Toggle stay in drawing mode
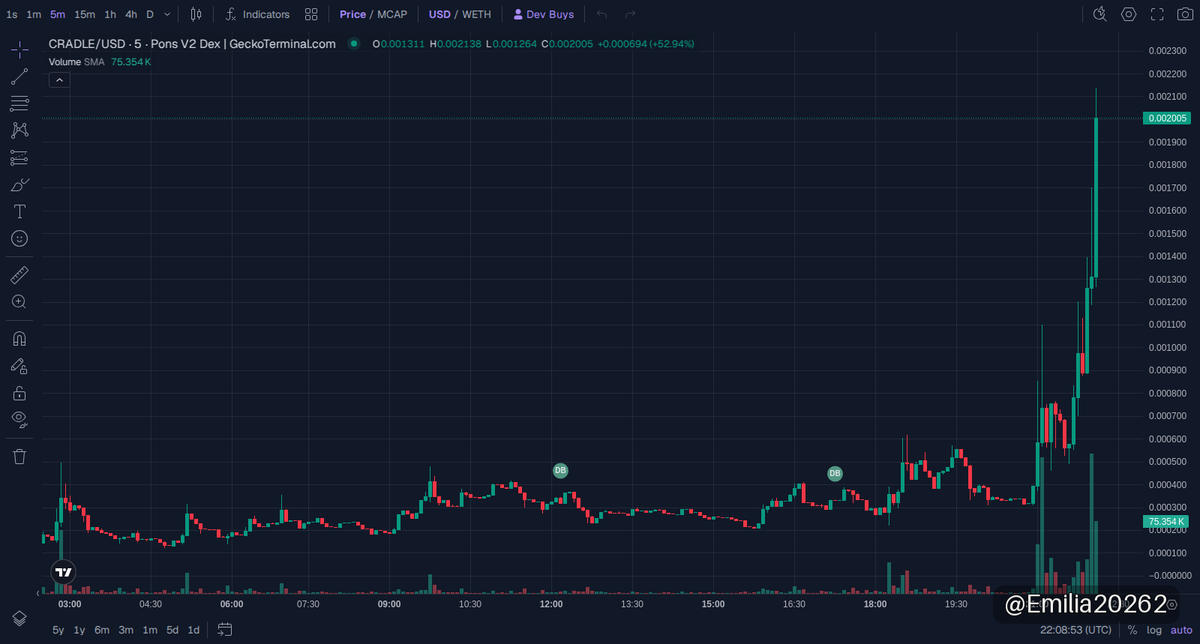Viewport: 1200px width, 644px height. [x=19, y=366]
